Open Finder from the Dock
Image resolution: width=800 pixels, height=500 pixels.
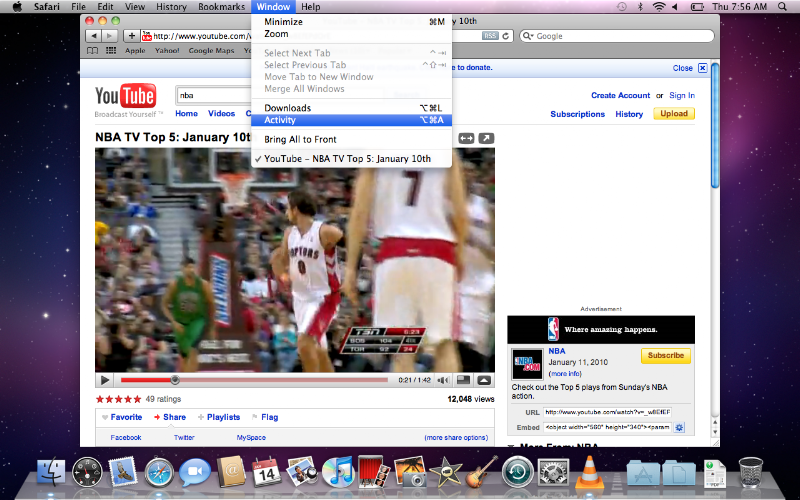coord(51,472)
